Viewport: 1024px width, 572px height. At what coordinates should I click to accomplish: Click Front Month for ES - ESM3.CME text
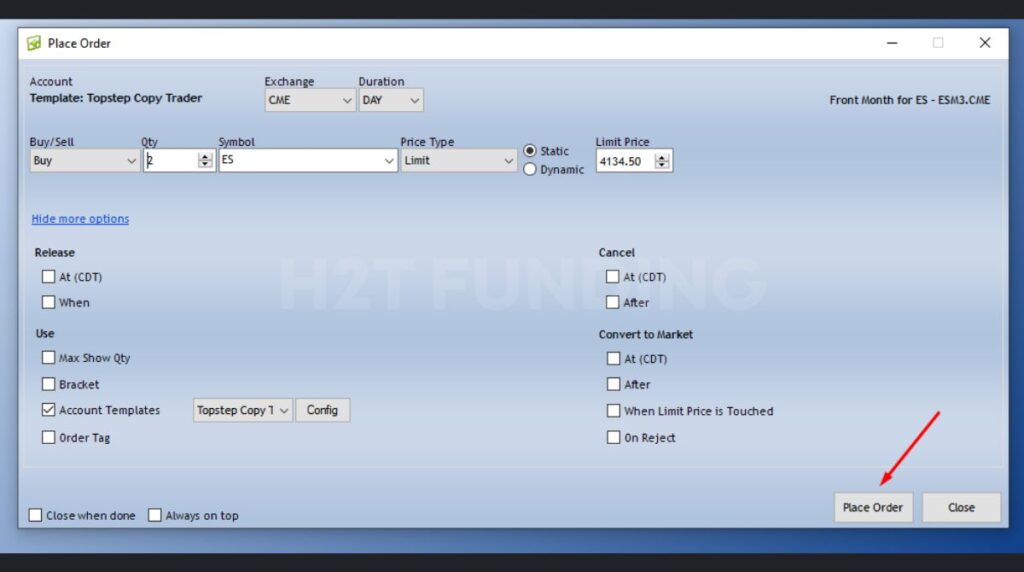910,100
